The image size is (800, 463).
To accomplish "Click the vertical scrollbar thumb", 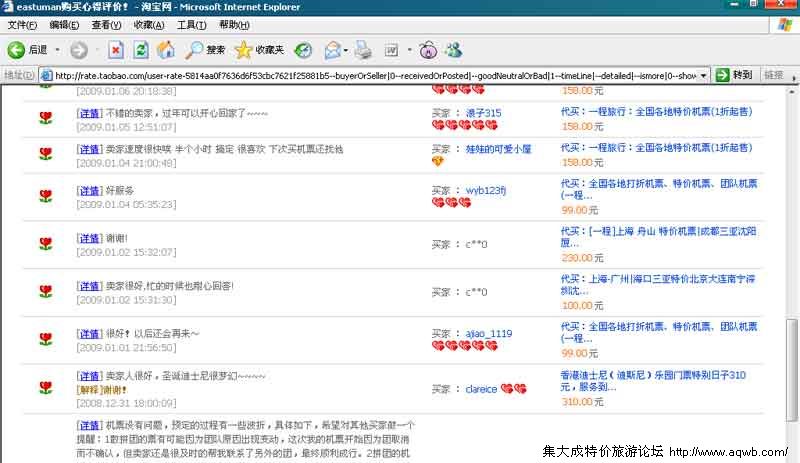I will (x=791, y=370).
